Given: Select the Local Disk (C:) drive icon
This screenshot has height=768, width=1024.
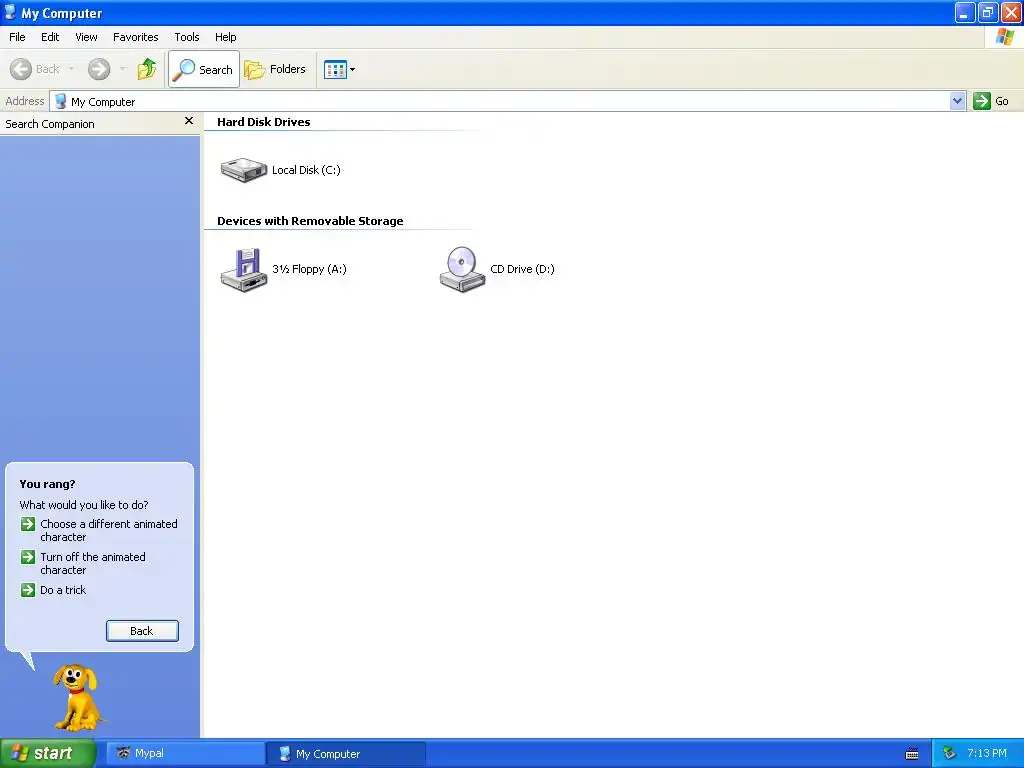Looking at the screenshot, I should point(244,170).
